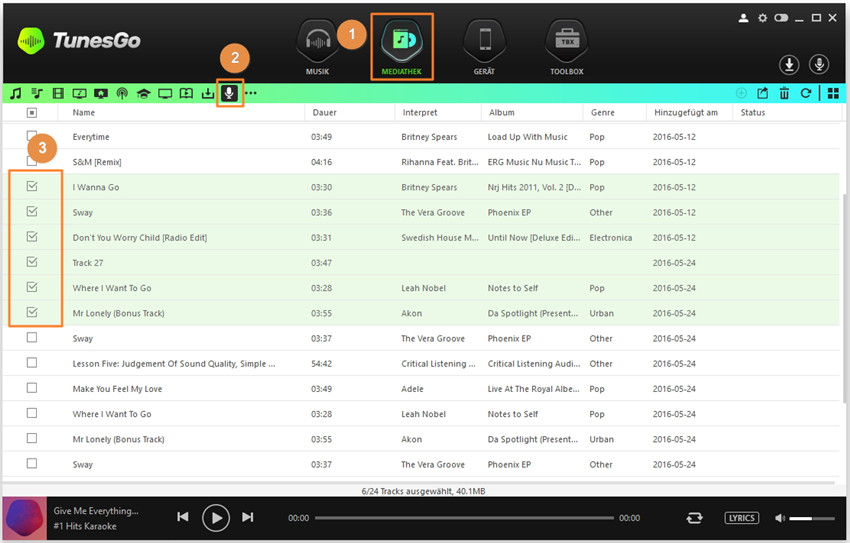Check the box for Sway dated 2016-05-24 at 03:37 below Mr Lonely
850x543 pixels.
32,338
